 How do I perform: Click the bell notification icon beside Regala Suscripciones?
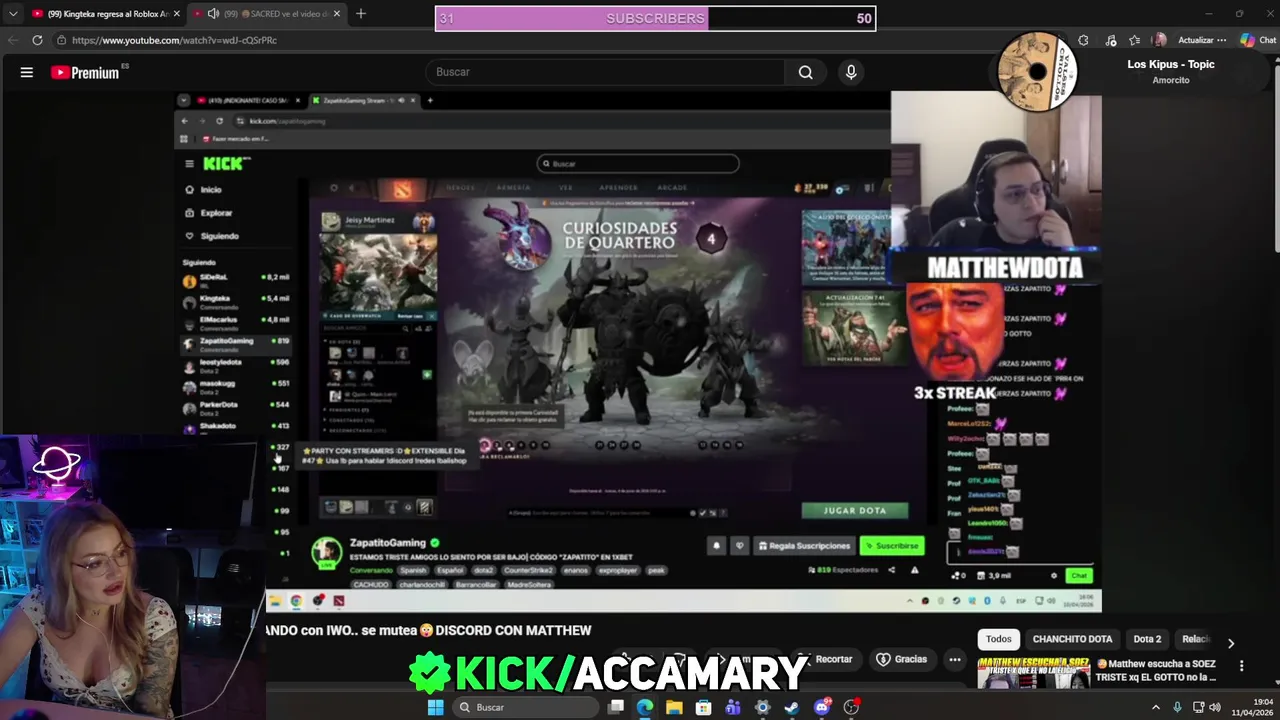click(716, 546)
